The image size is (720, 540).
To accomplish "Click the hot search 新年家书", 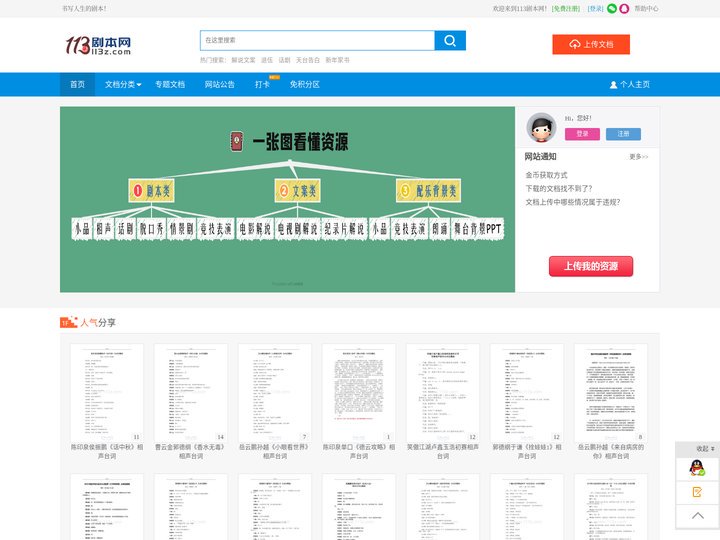I will coord(338,60).
